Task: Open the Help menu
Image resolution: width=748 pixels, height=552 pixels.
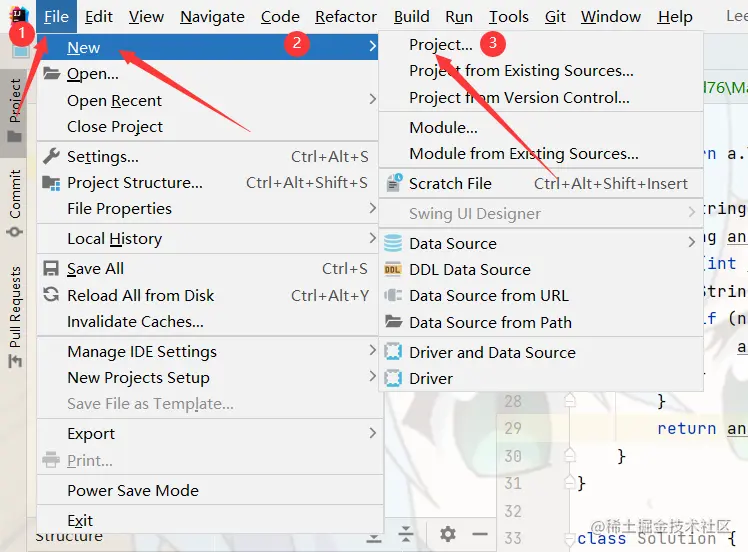Action: [x=675, y=17]
